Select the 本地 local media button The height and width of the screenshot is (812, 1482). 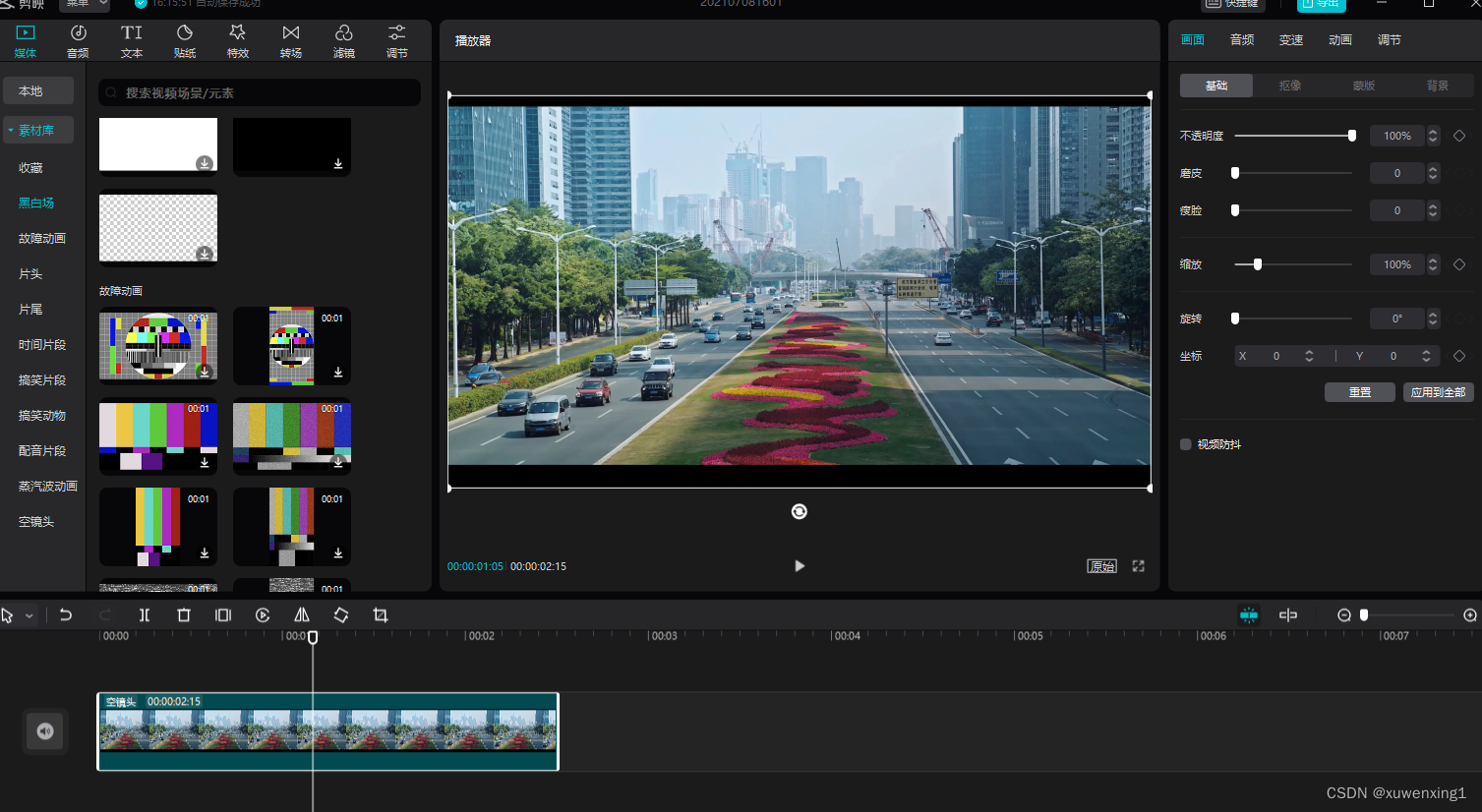click(x=38, y=90)
